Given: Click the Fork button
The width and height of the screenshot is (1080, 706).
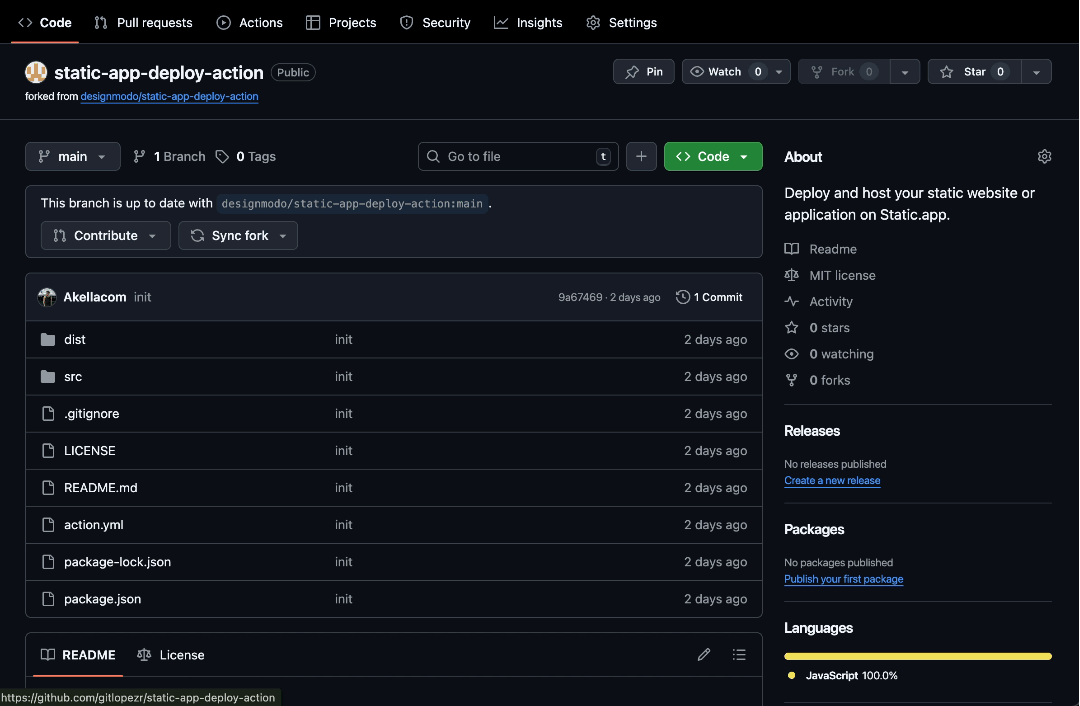Looking at the screenshot, I should tap(844, 72).
